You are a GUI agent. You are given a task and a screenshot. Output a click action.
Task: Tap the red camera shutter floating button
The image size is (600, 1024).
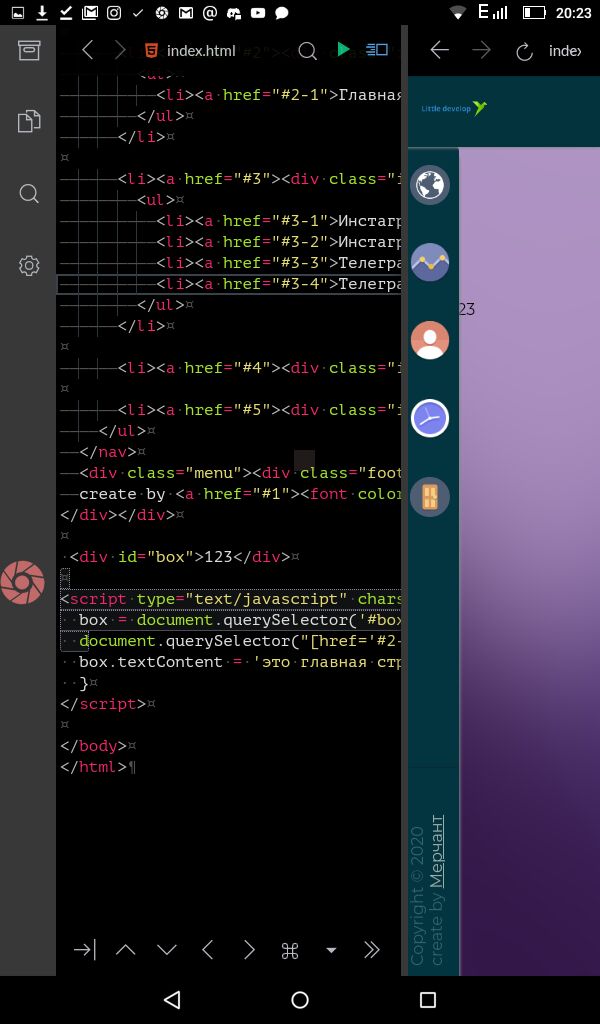(x=23, y=583)
